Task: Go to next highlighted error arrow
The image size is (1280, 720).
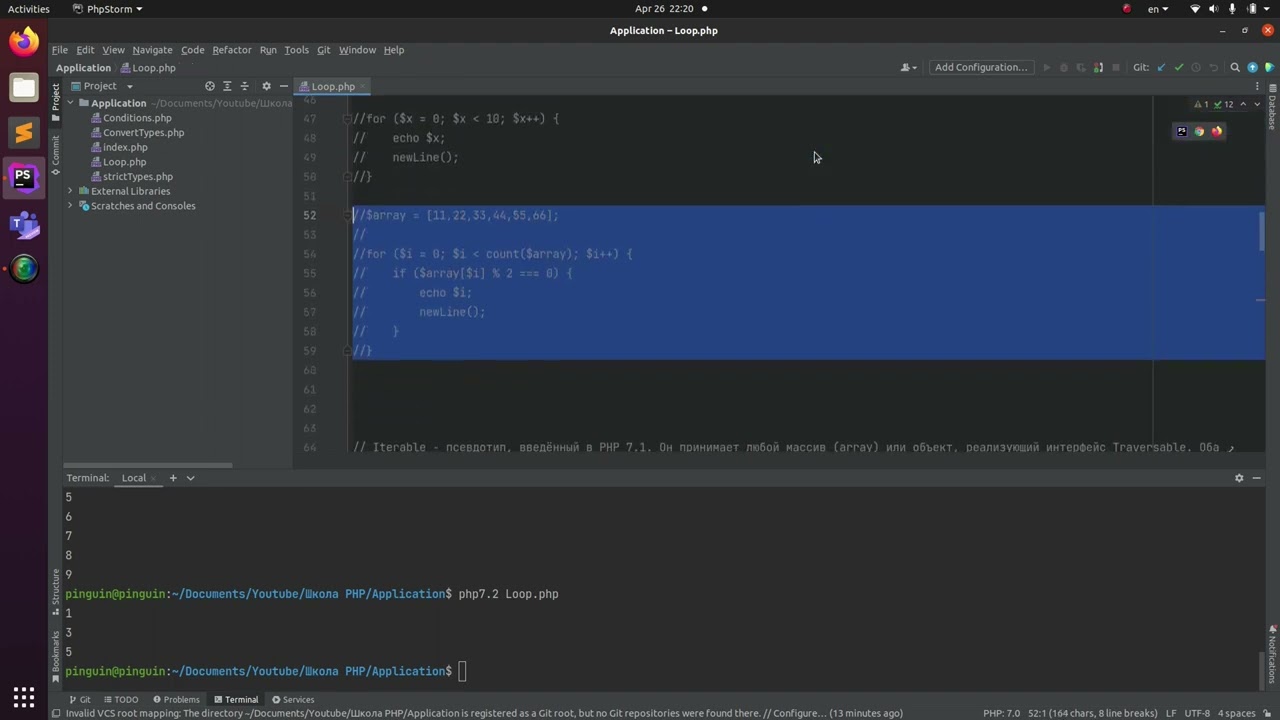Action: 1257,104
